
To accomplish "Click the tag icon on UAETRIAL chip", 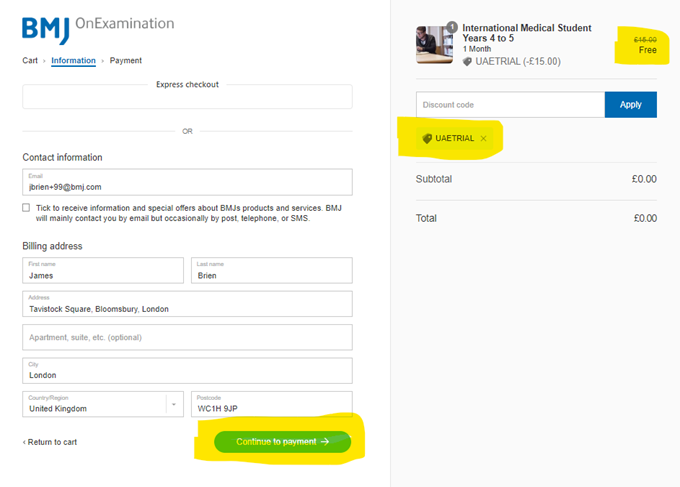I will [x=427, y=139].
